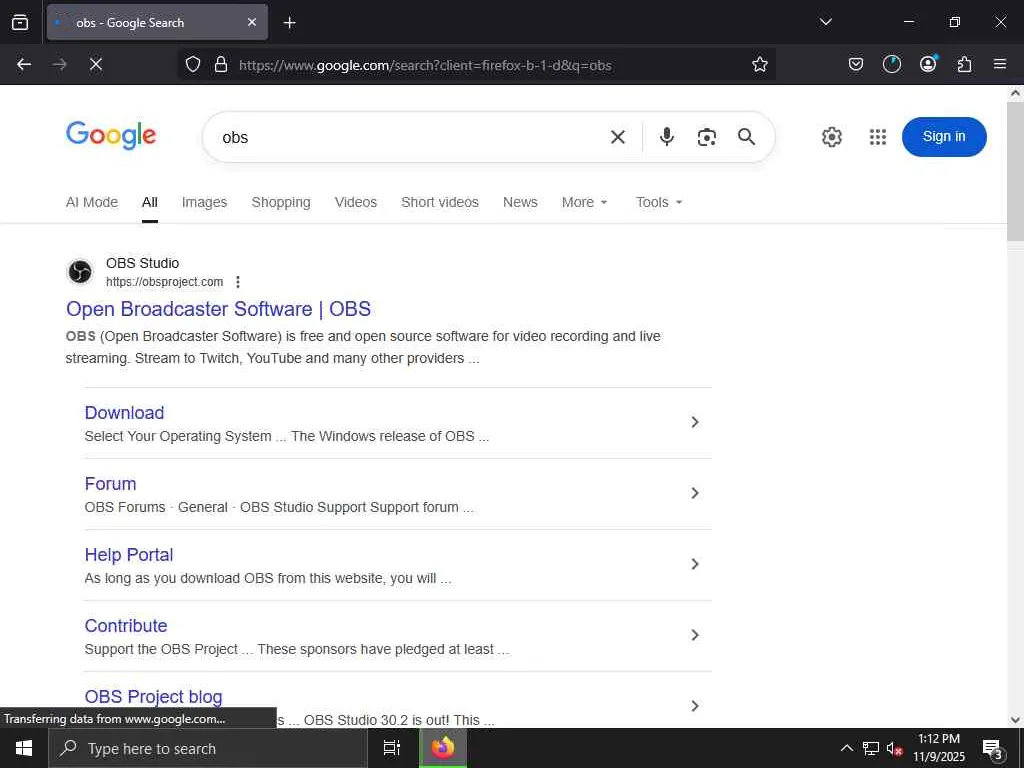Expand the More dropdown
The image size is (1024, 768).
coord(584,202)
